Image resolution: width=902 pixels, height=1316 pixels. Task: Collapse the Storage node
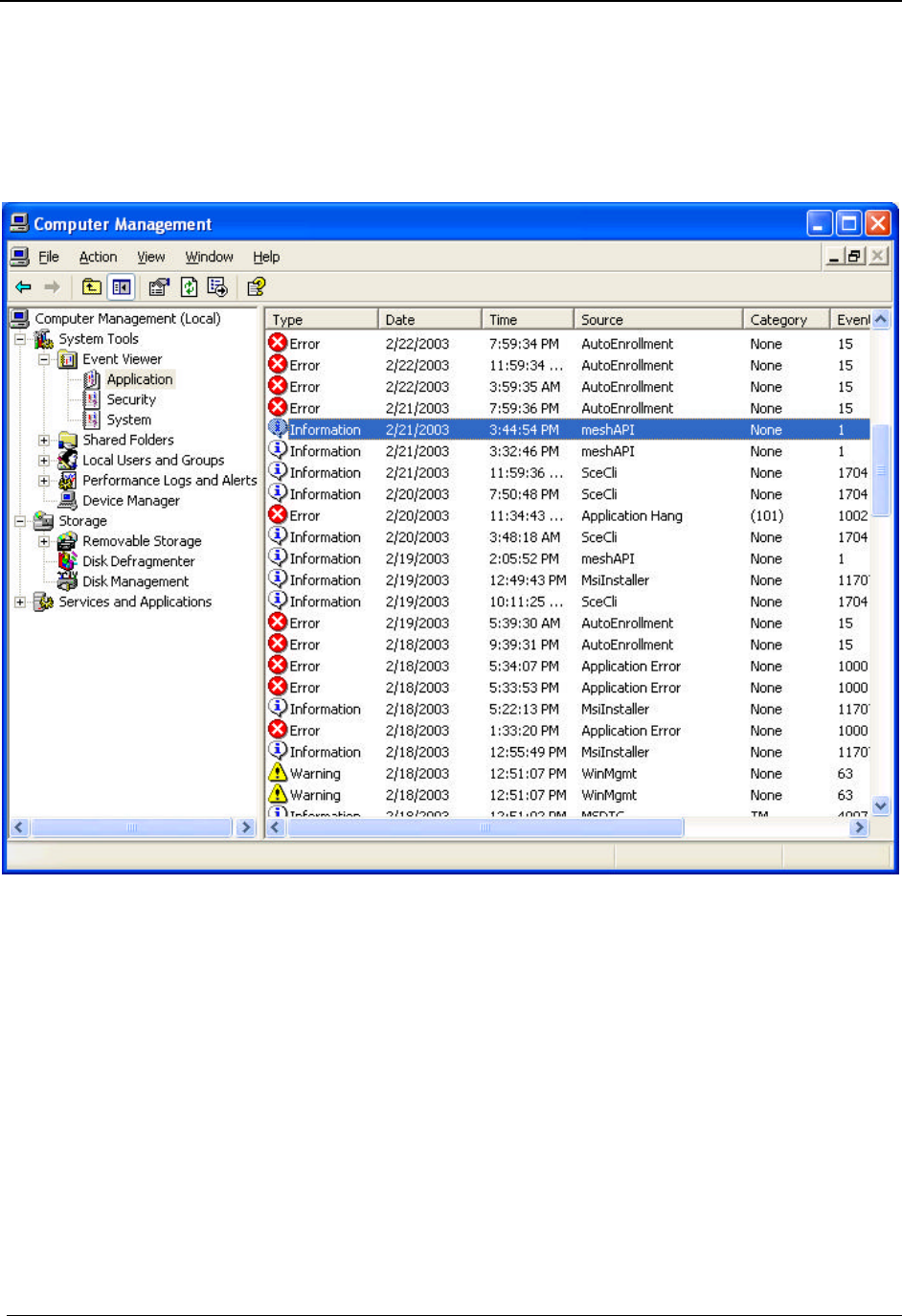click(x=20, y=520)
